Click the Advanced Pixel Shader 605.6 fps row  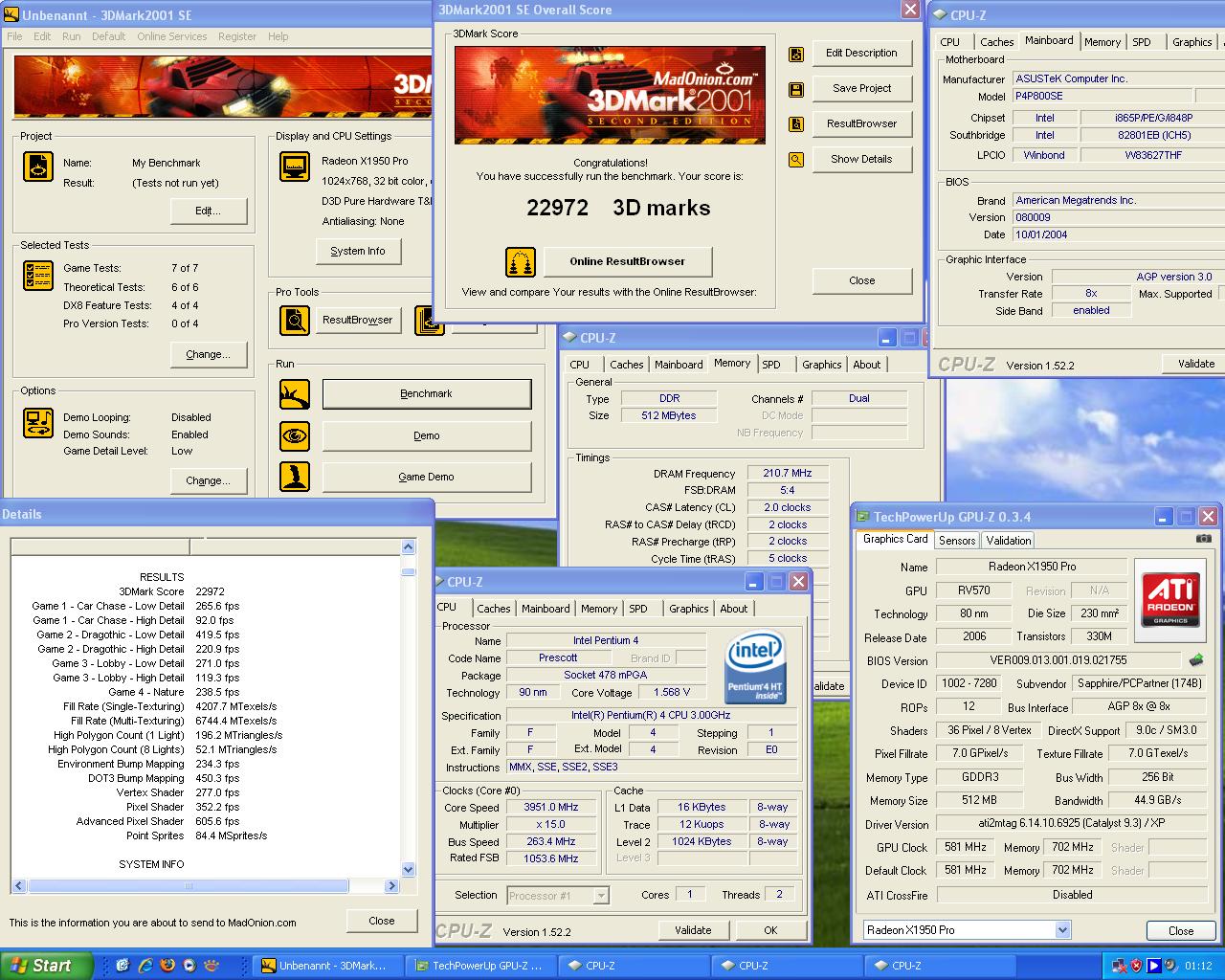(158, 821)
